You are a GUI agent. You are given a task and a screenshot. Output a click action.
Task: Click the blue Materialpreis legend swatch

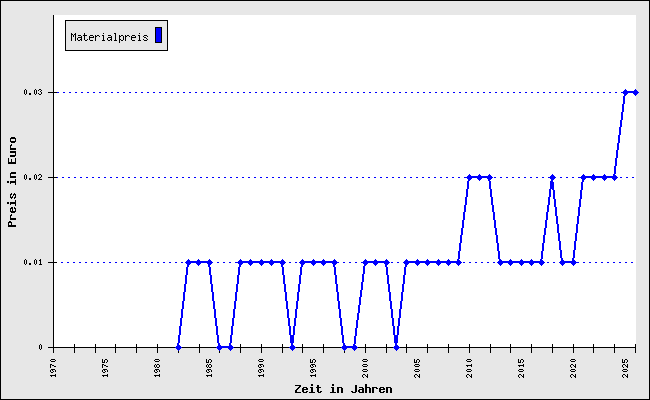(x=158, y=35)
